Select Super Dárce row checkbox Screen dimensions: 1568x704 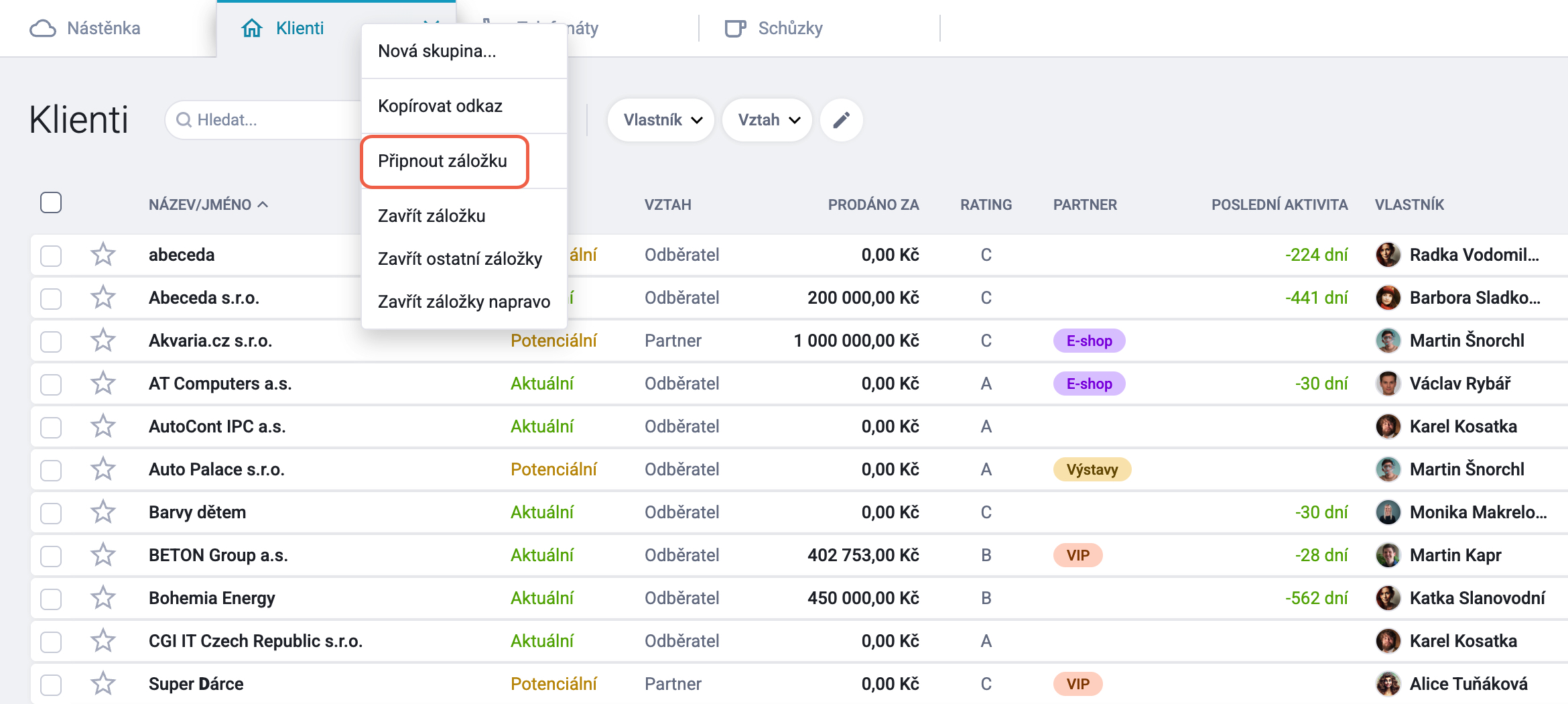pyautogui.click(x=51, y=685)
